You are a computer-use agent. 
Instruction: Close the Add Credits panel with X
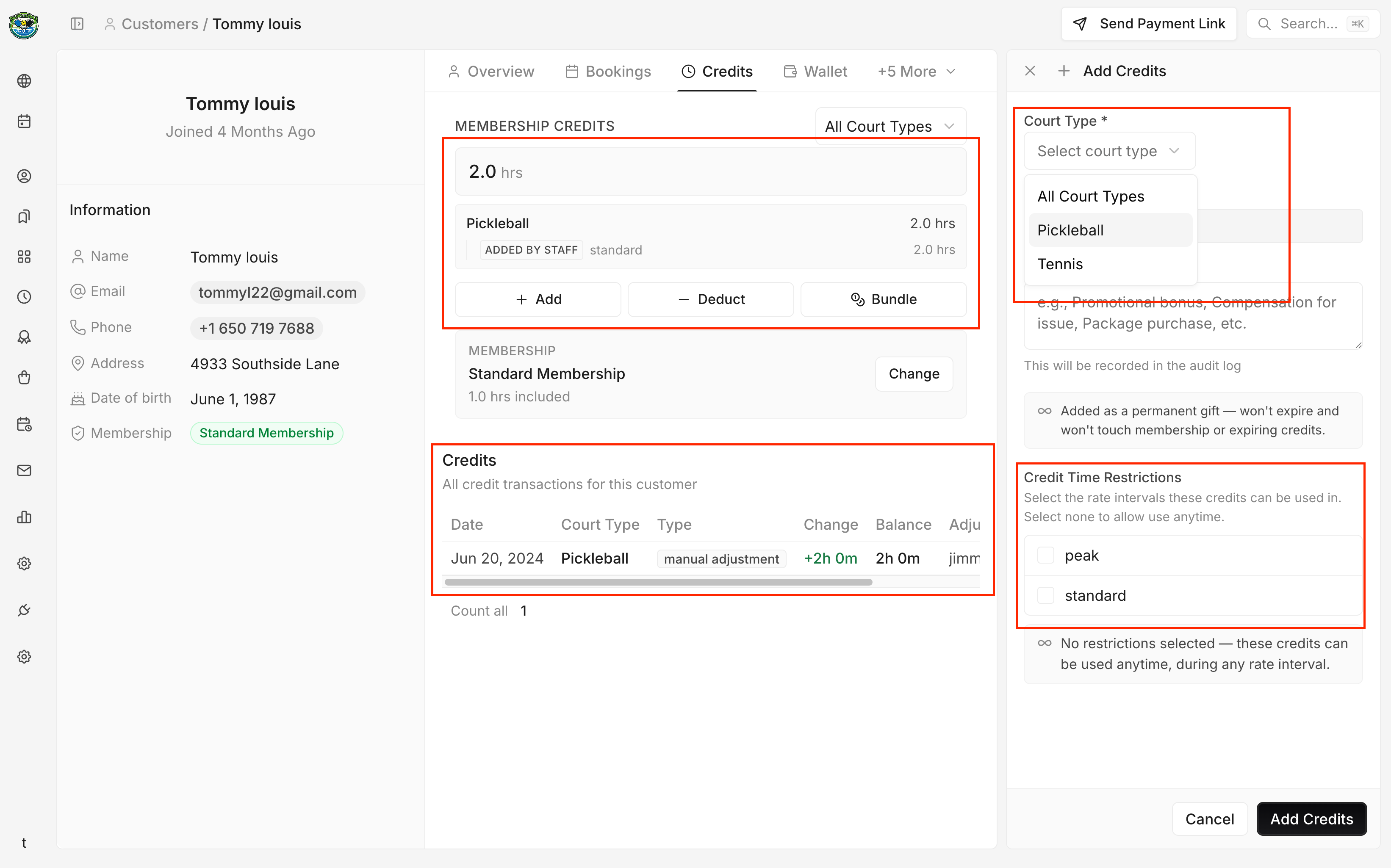click(x=1030, y=71)
